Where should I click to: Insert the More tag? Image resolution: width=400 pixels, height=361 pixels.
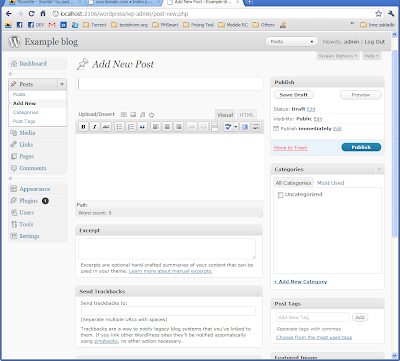pyautogui.click(x=215, y=127)
